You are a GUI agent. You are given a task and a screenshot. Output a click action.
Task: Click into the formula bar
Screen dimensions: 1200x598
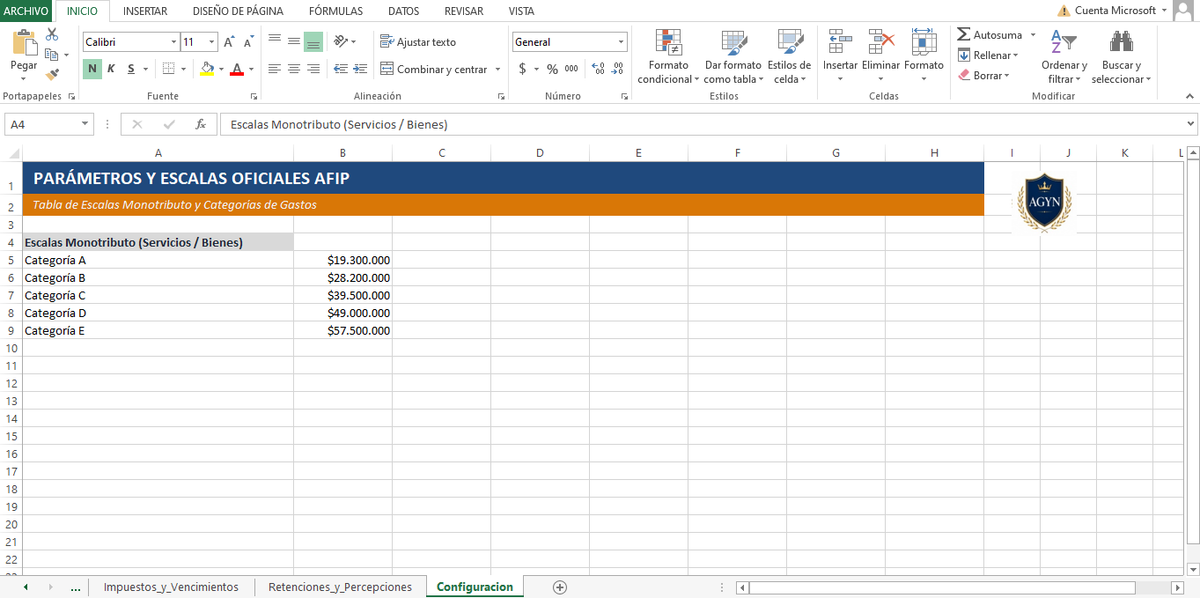pyautogui.click(x=708, y=124)
